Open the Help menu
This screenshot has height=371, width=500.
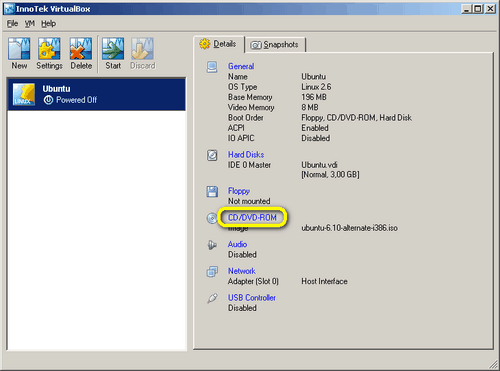[48, 24]
